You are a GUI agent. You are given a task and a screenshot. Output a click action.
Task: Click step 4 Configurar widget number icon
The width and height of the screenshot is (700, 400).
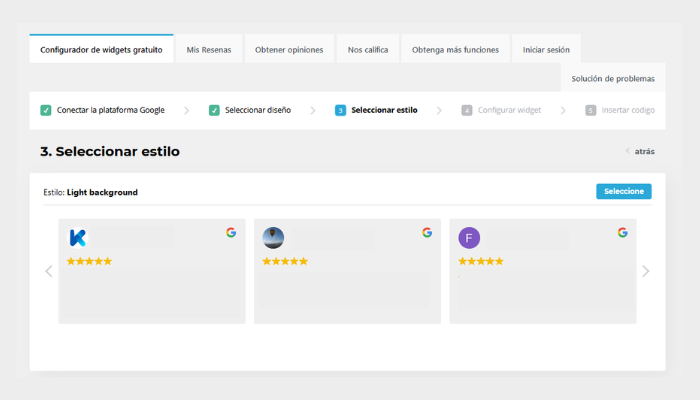tap(467, 110)
